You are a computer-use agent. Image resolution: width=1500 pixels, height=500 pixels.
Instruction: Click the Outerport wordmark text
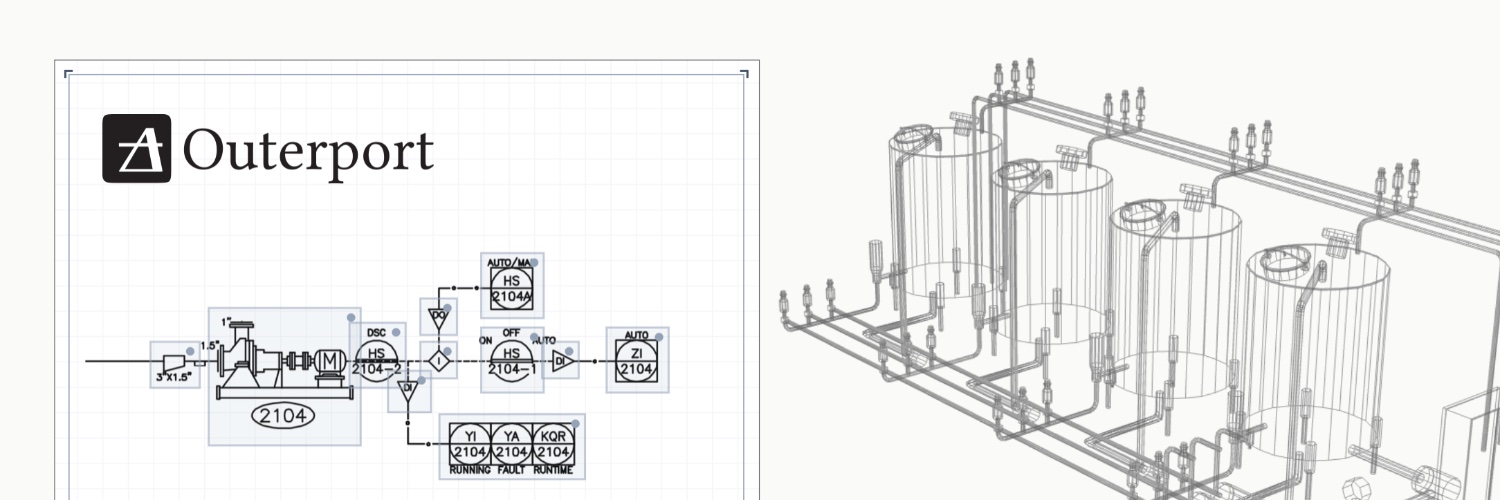308,150
